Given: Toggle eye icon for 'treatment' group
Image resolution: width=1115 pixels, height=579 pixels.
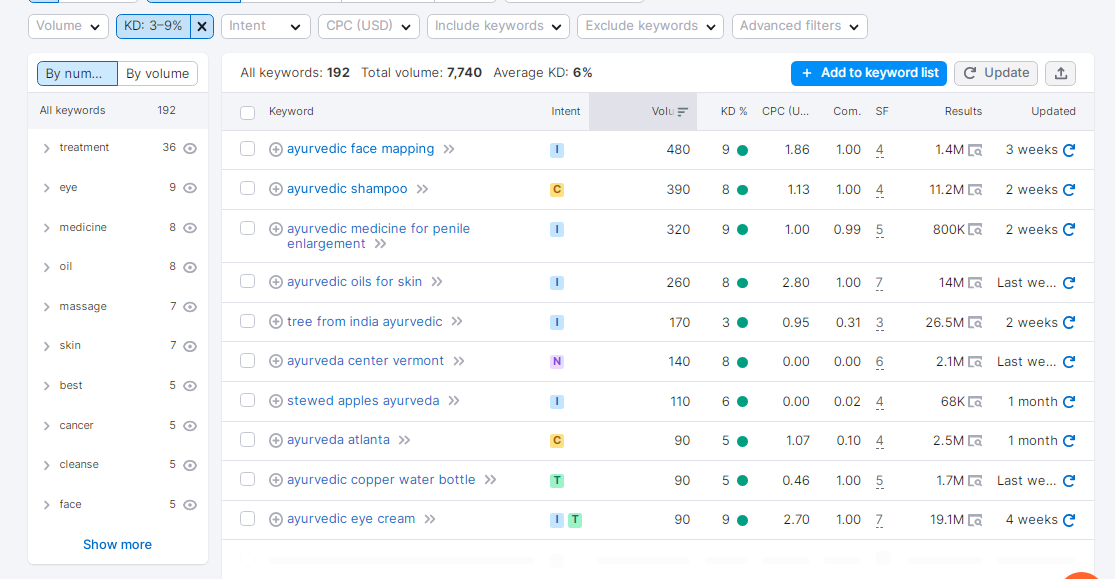Looking at the screenshot, I should pyautogui.click(x=190, y=149).
